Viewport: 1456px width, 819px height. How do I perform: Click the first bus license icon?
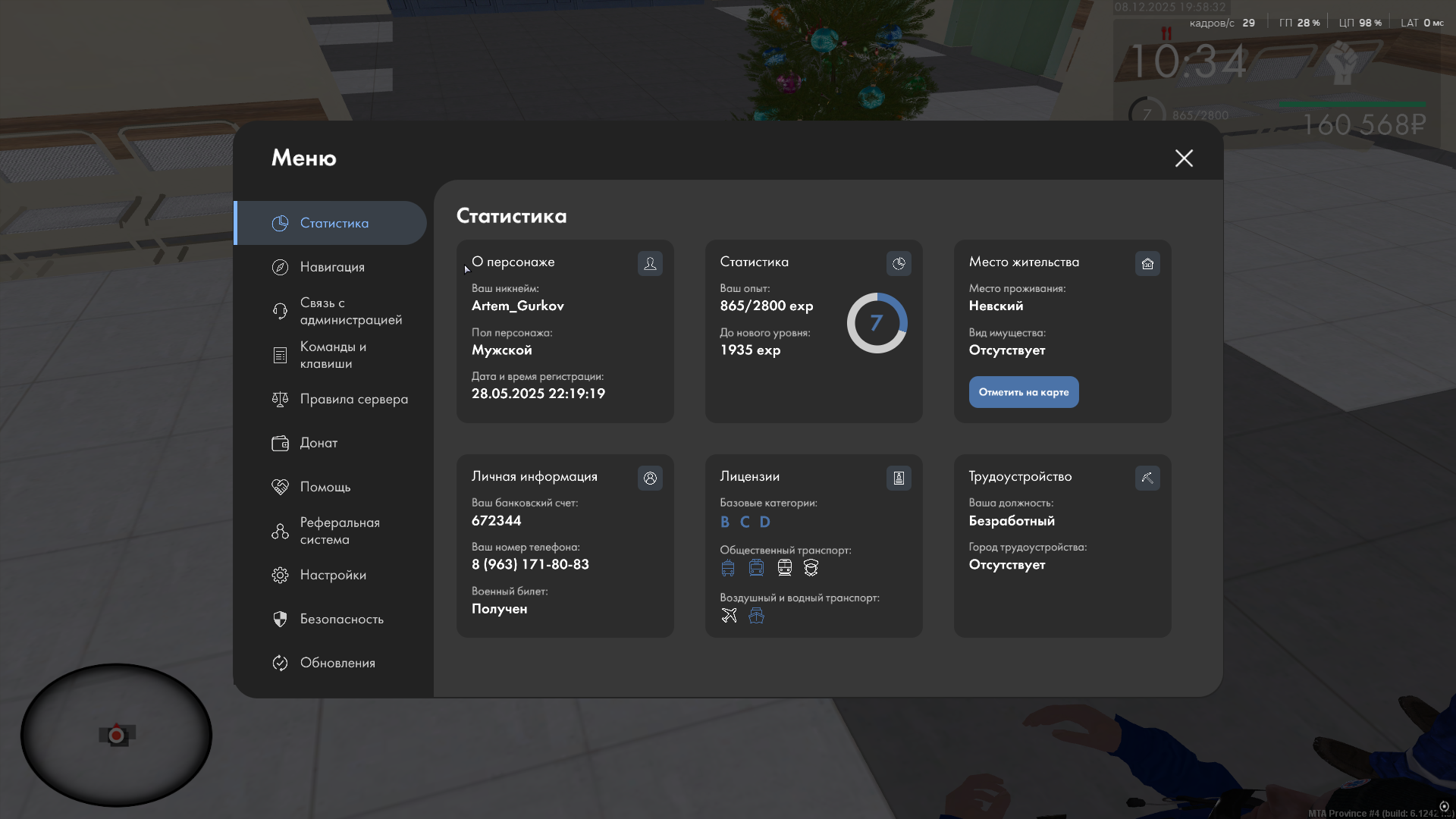pos(728,568)
